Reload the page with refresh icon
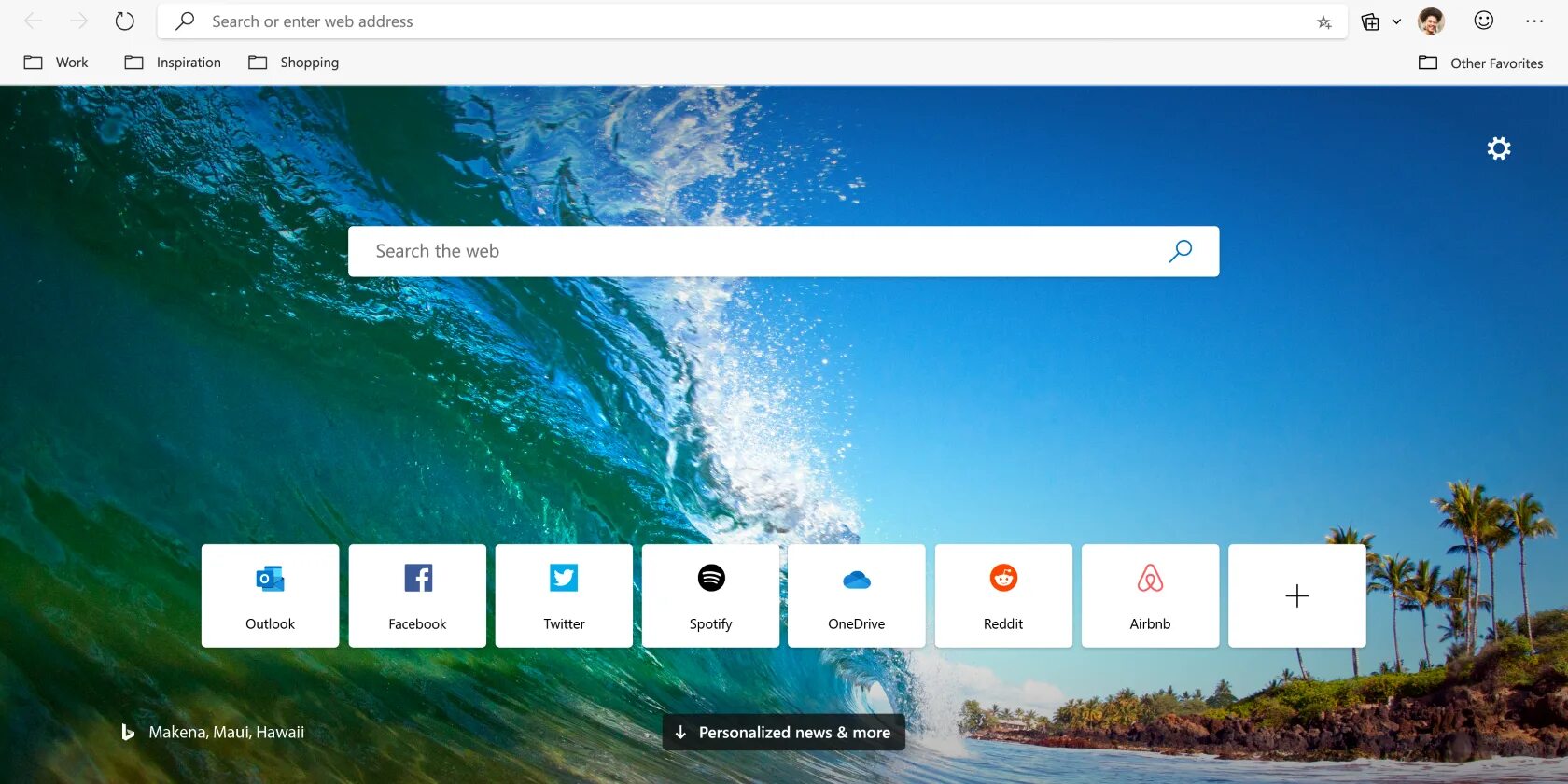The image size is (1568, 784). tap(124, 21)
